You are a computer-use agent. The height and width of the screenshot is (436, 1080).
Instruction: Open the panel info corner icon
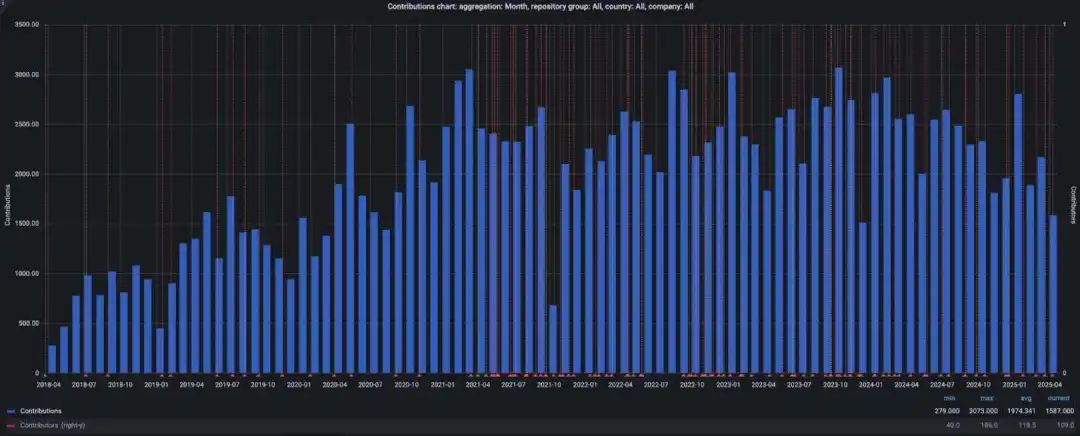(x=3, y=3)
